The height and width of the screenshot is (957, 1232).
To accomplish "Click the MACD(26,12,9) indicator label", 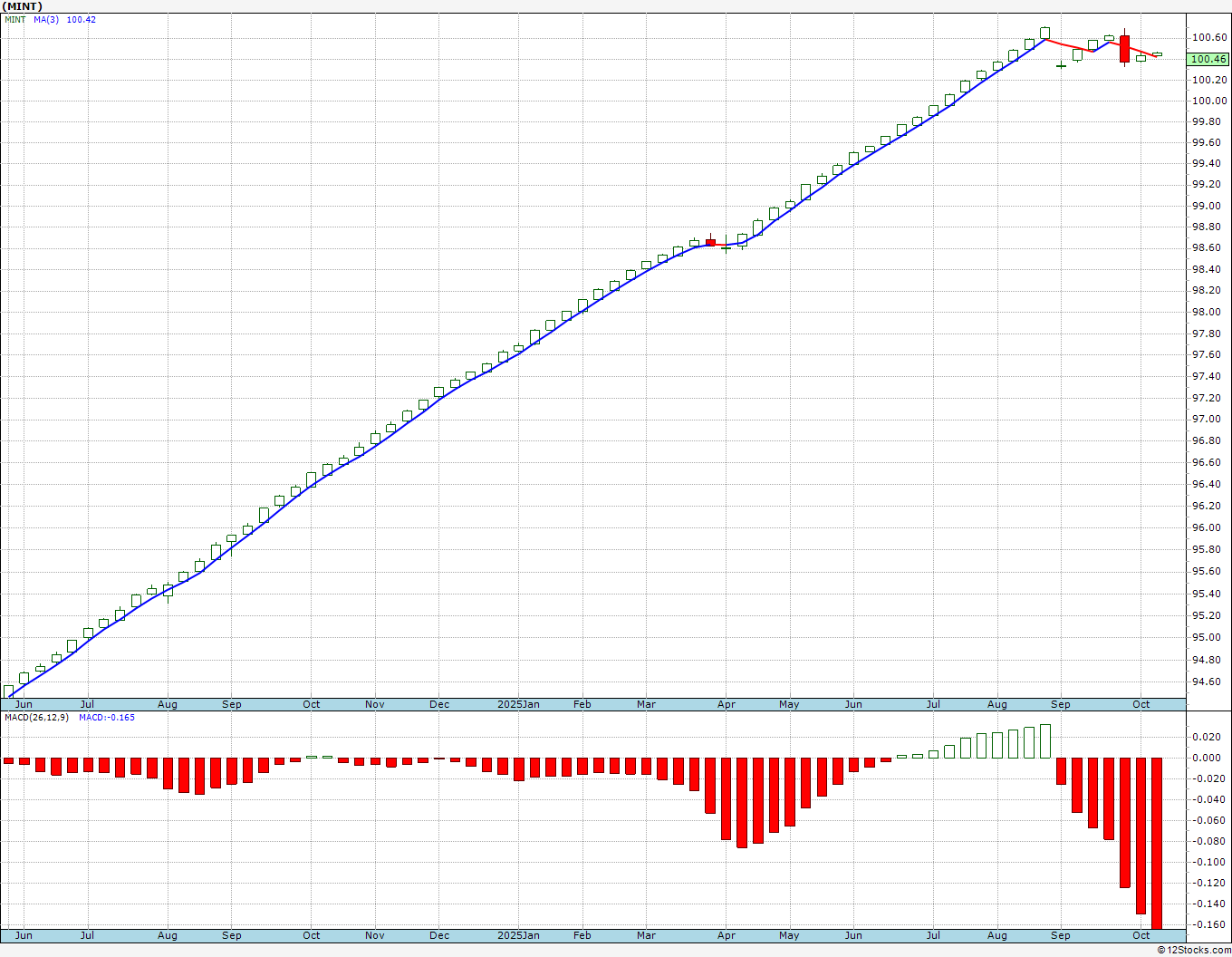I will [x=36, y=717].
